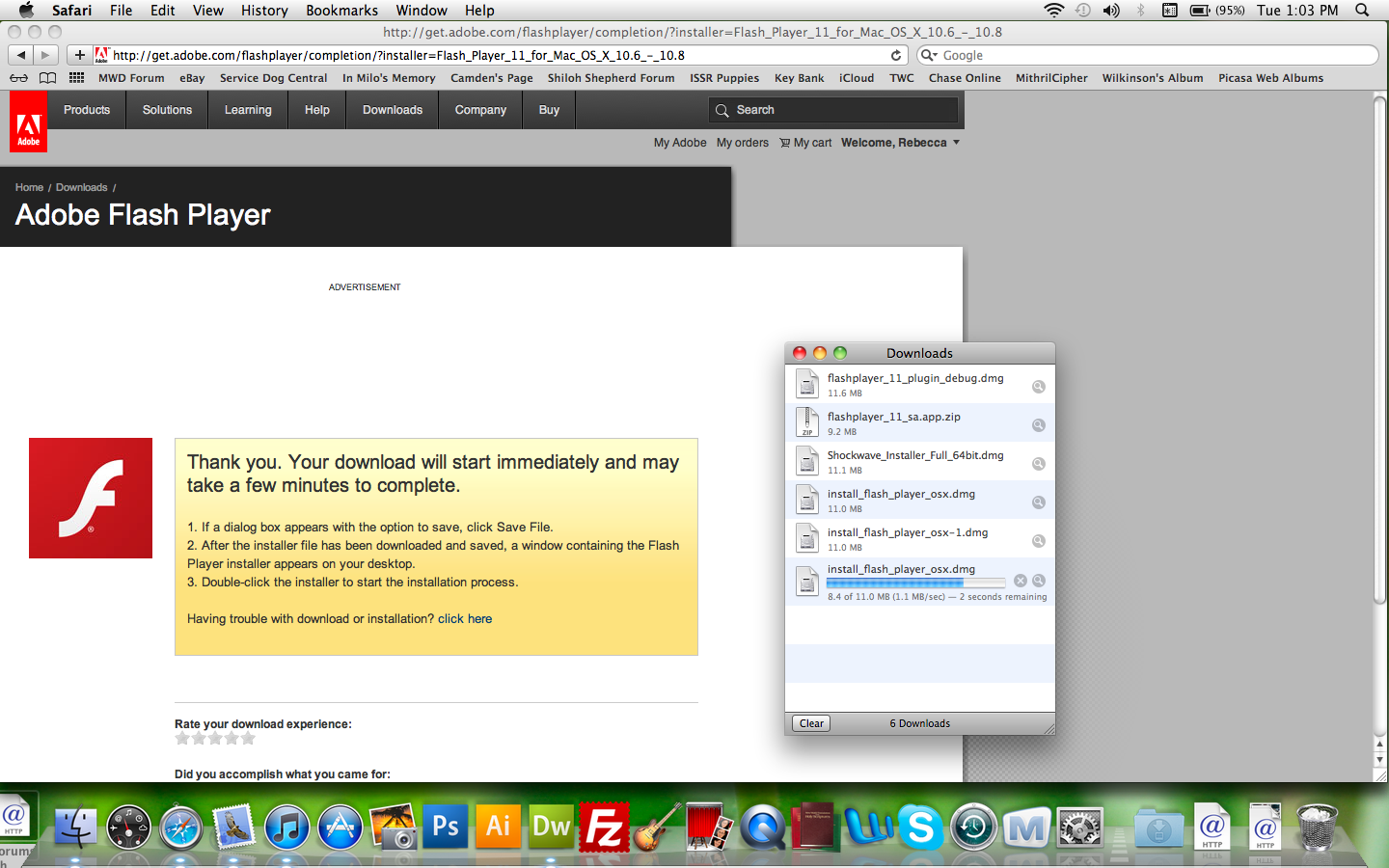Image resolution: width=1389 pixels, height=868 pixels.
Task: Stop the in-progress install_flash_player_osx.dmg download
Action: click(x=1021, y=581)
